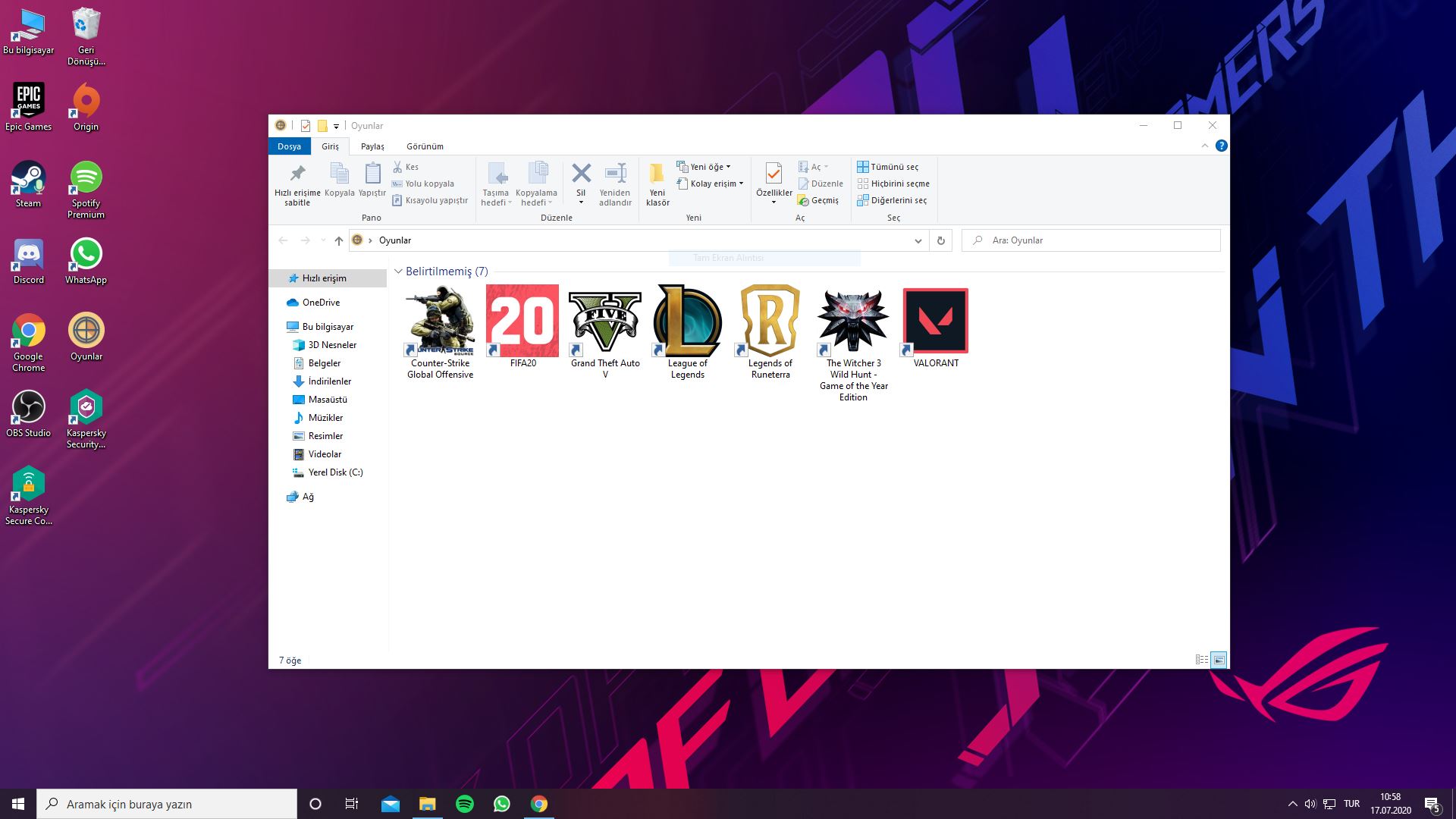Viewport: 1456px width, 819px height.
Task: Expand the address bar history dropdown
Action: click(918, 240)
